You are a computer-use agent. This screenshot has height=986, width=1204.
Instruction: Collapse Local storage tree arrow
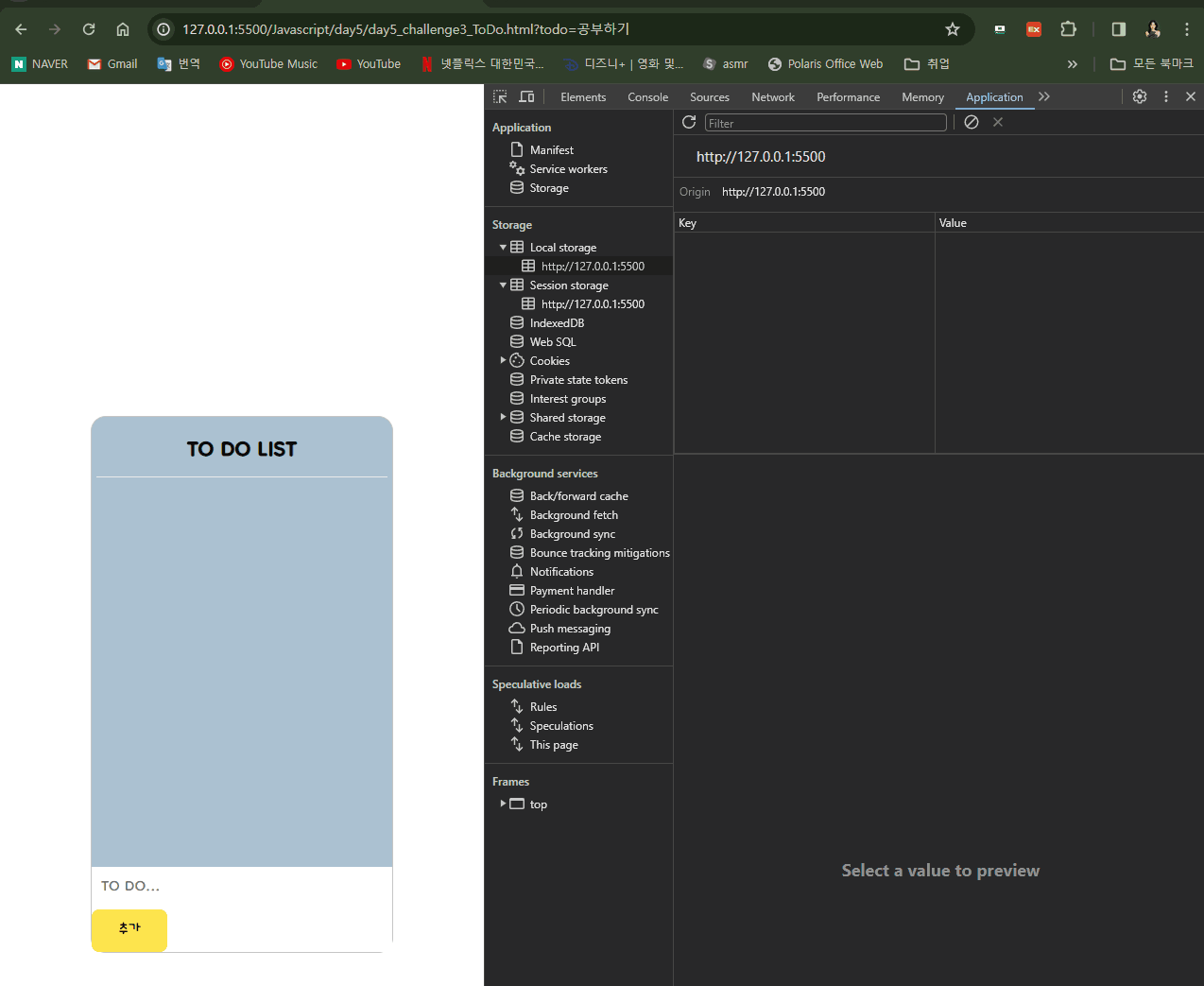pos(503,248)
